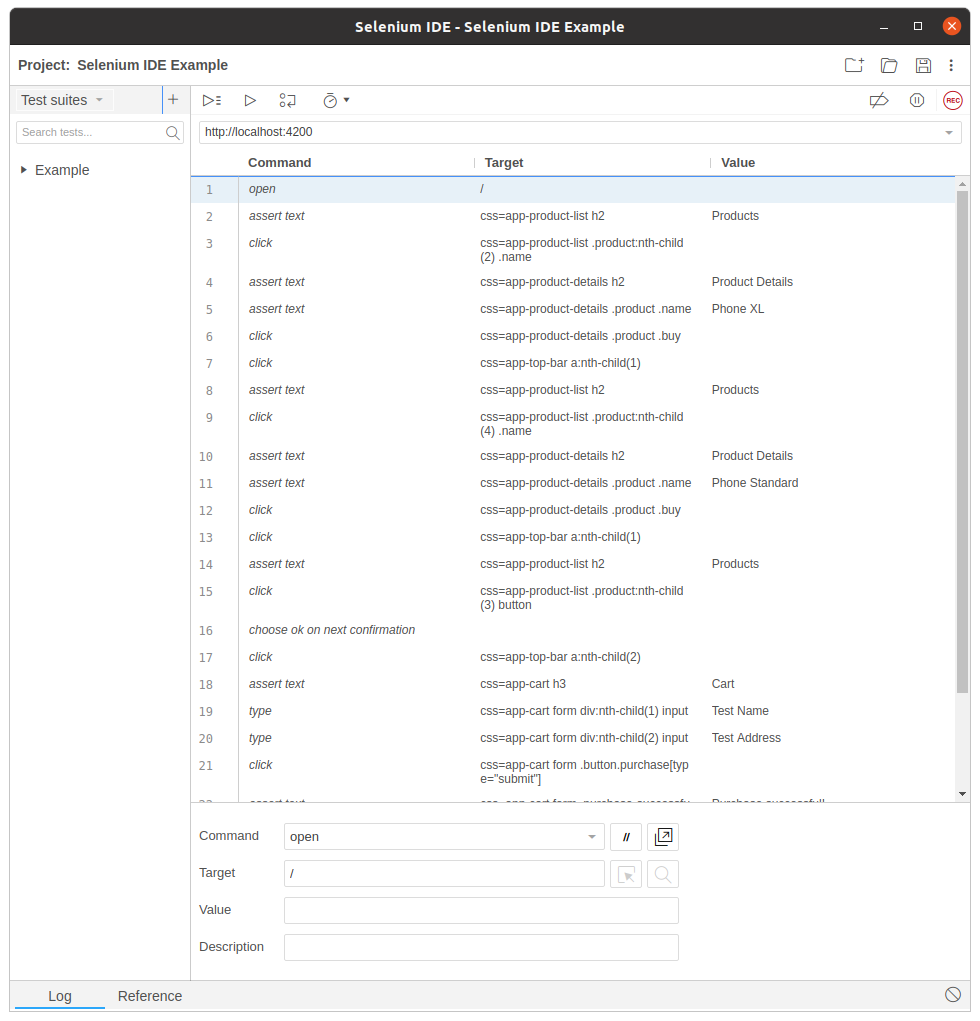The image size is (980, 1021).
Task: Click the Search tests input field
Action: coord(90,132)
